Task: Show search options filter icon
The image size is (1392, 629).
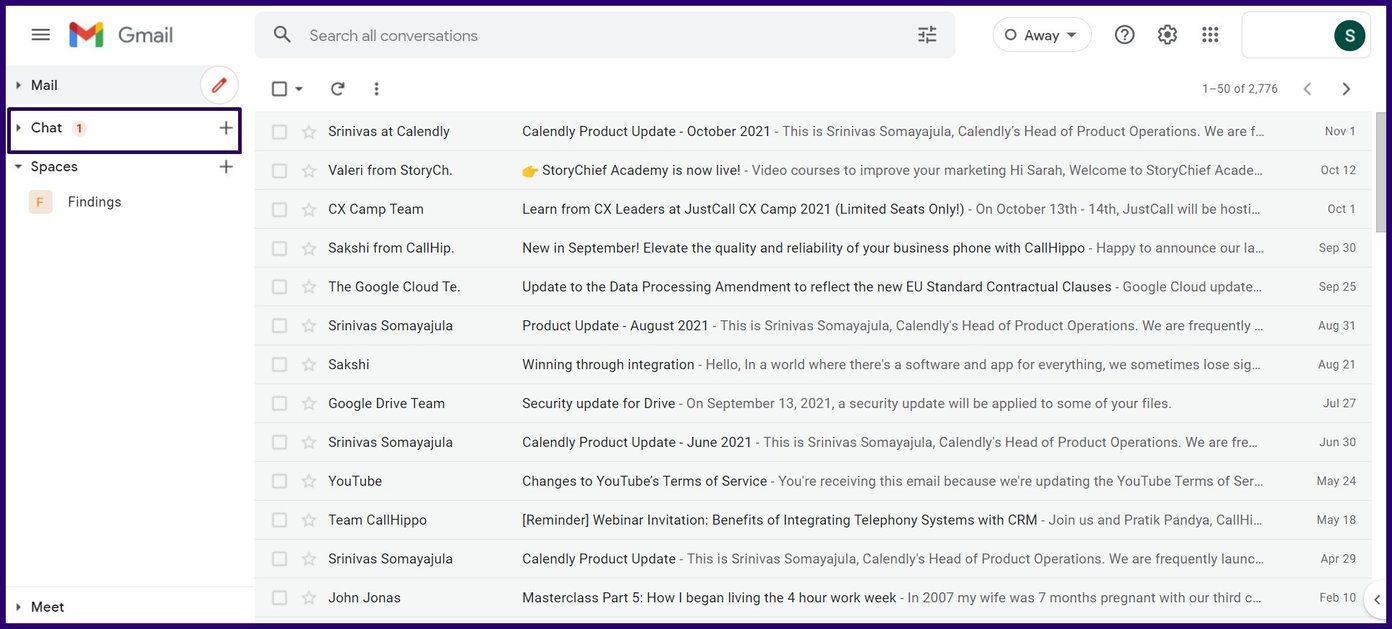Action: tap(927, 35)
